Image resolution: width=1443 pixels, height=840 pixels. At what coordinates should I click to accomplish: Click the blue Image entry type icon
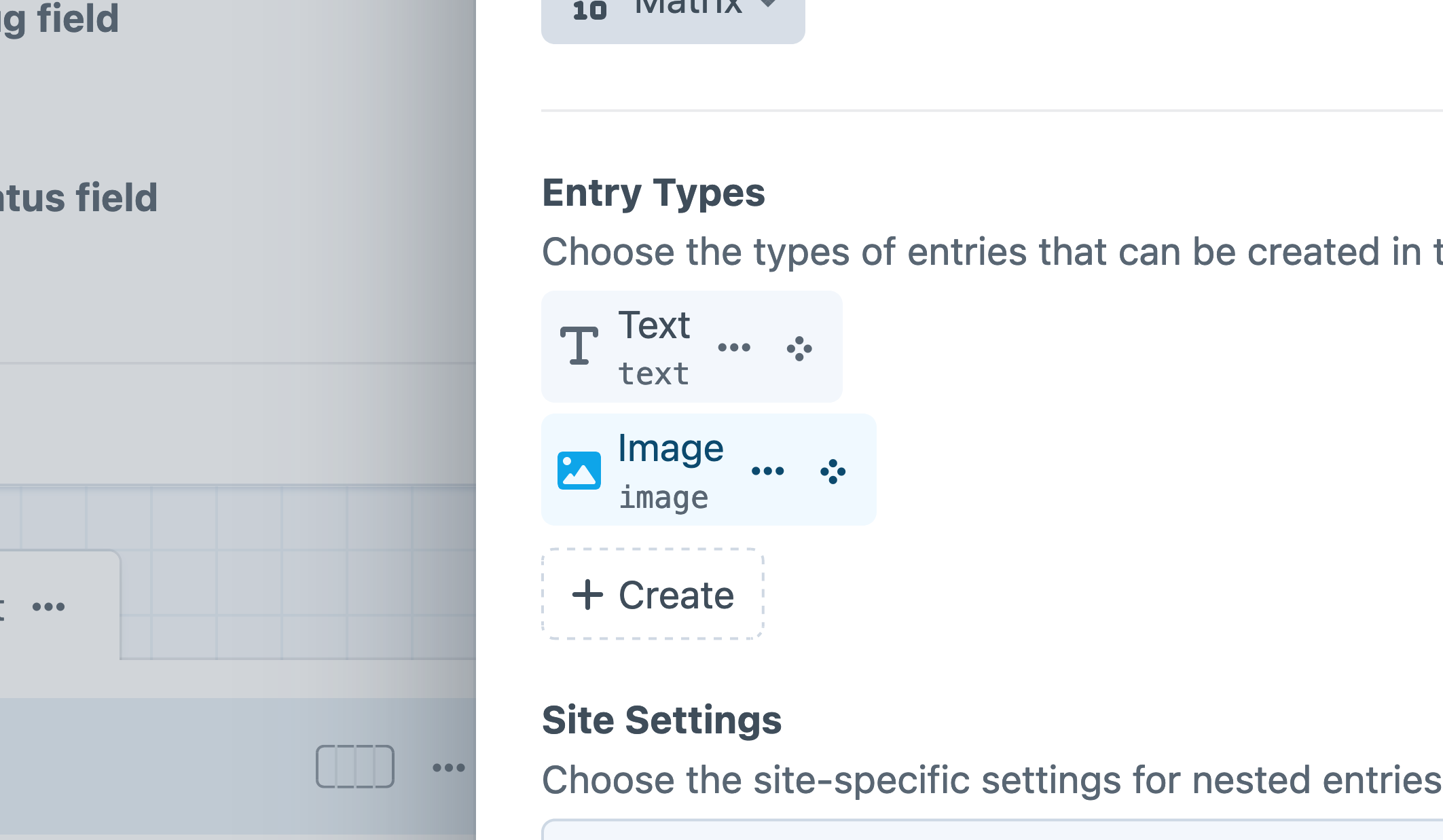point(579,470)
